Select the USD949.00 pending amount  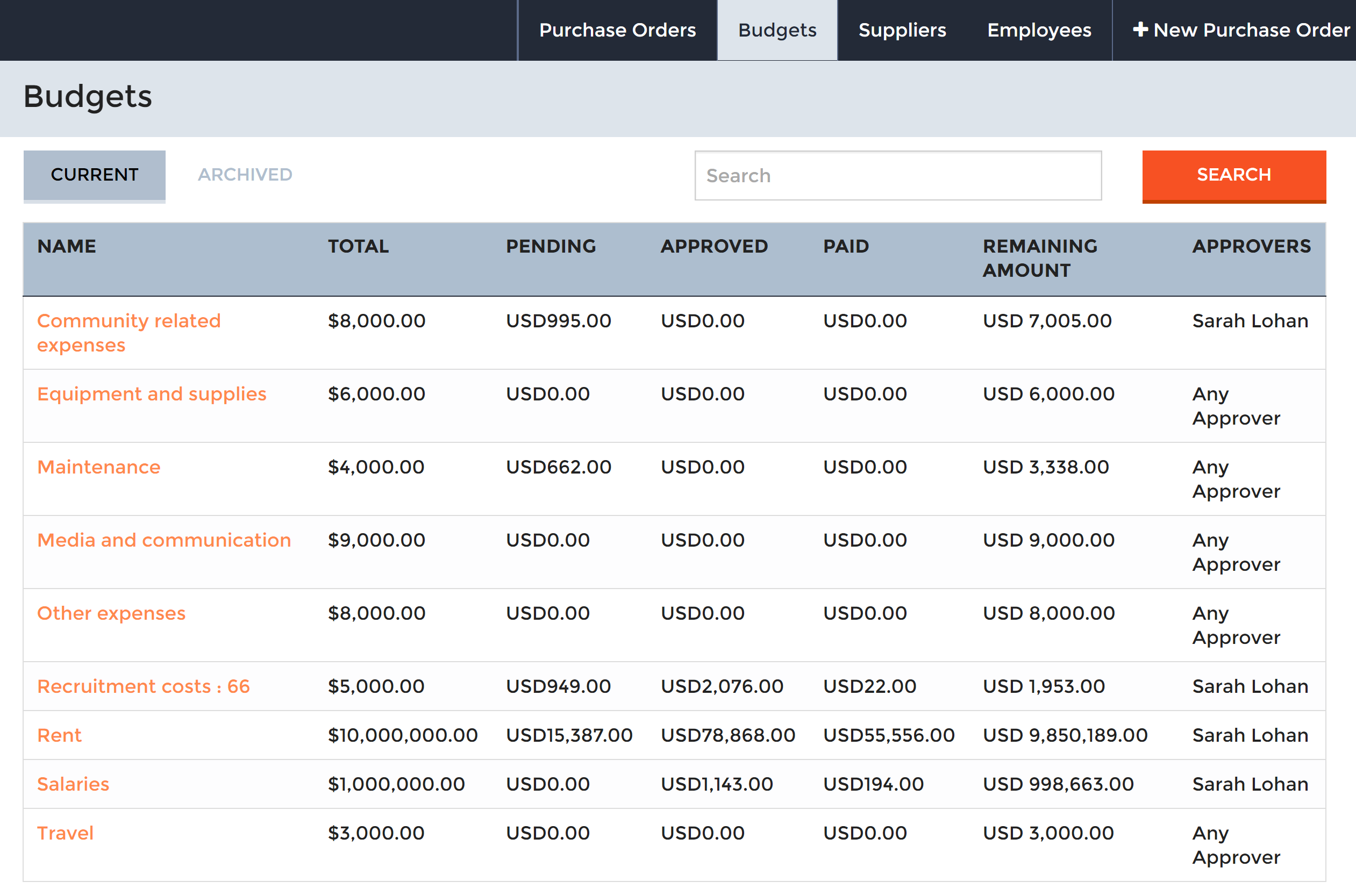tap(558, 686)
